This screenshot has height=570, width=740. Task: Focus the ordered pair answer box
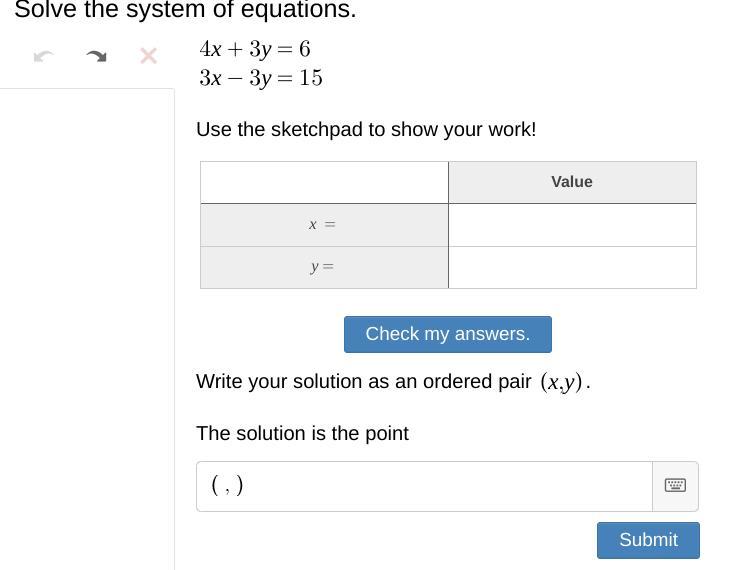pyautogui.click(x=424, y=486)
